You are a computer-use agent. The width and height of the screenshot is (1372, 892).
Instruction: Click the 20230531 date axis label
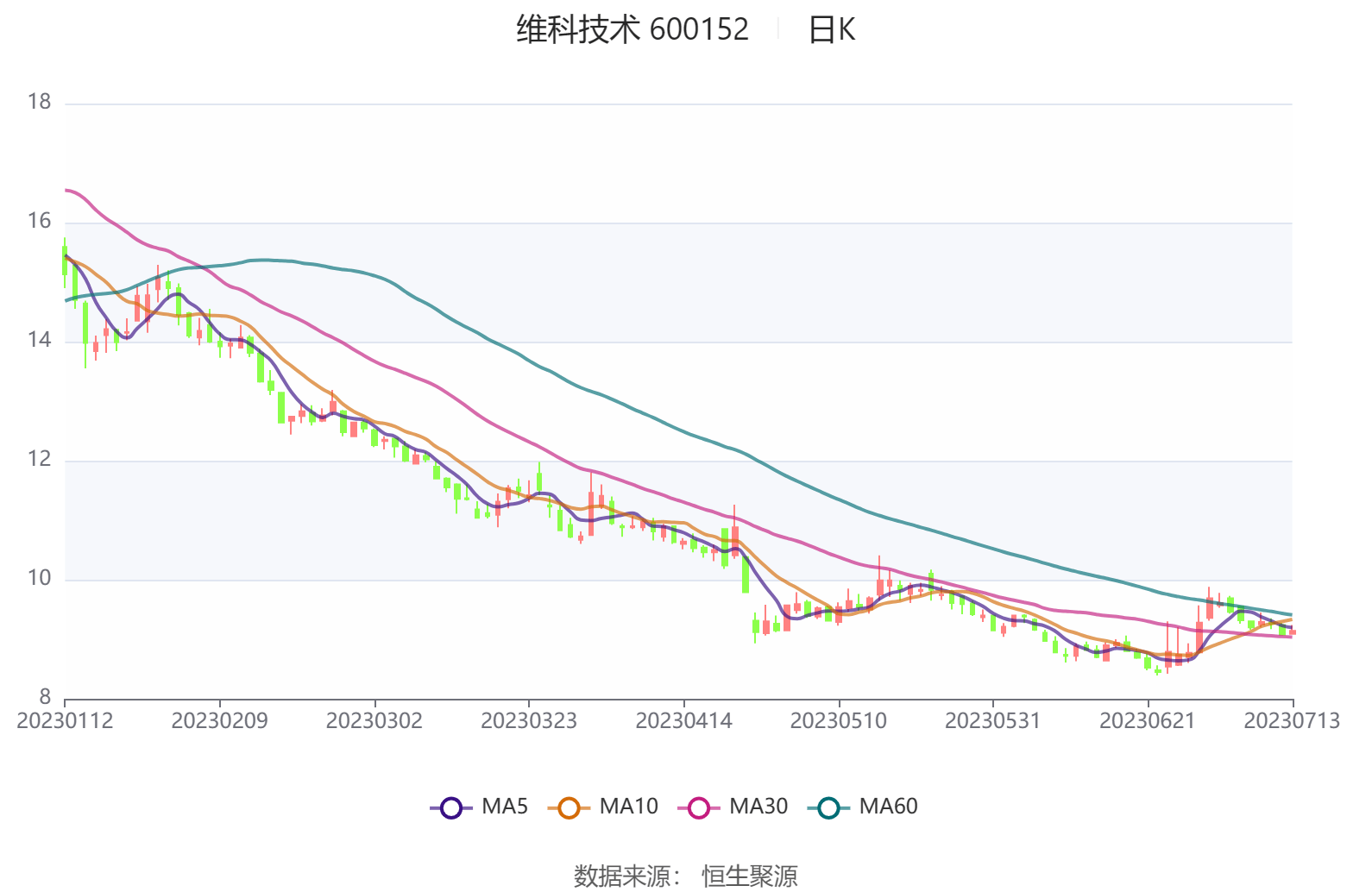point(992,720)
